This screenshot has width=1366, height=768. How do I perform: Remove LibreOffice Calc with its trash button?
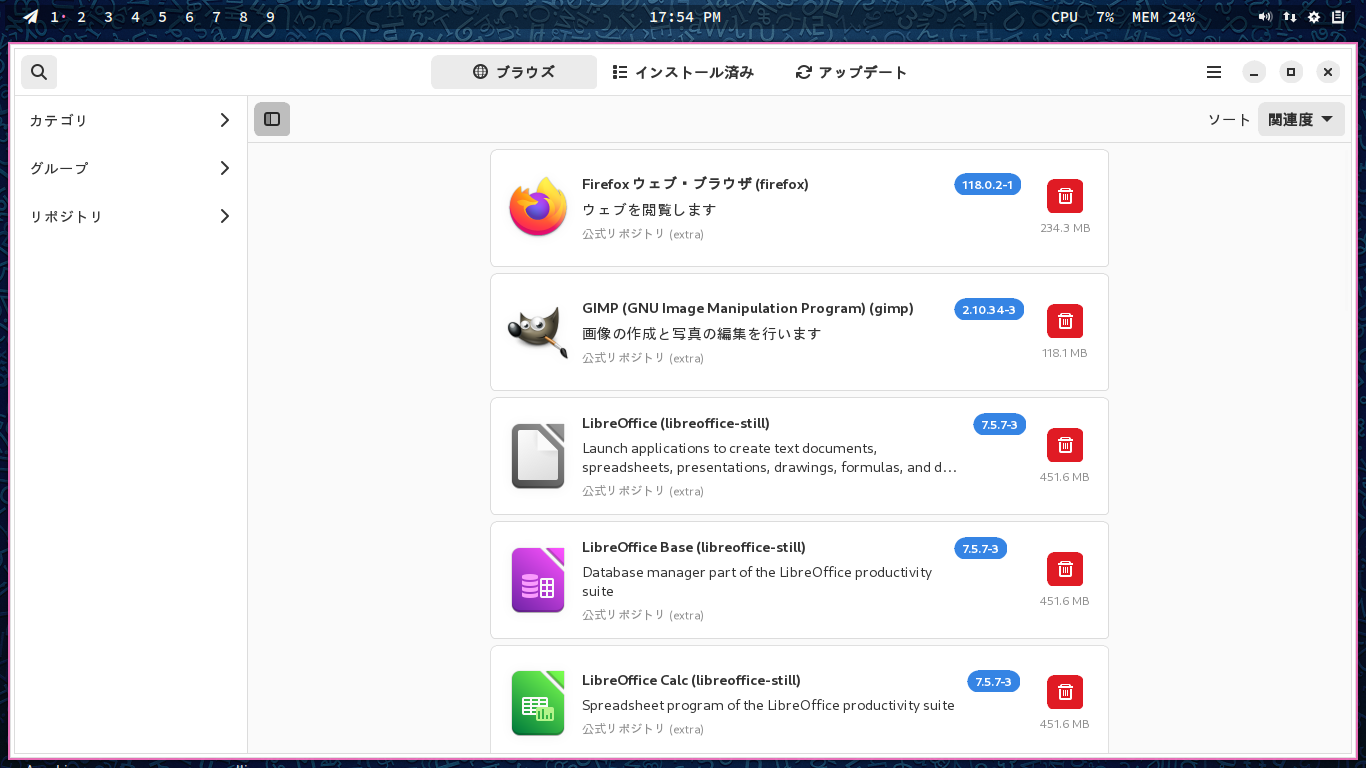1065,692
